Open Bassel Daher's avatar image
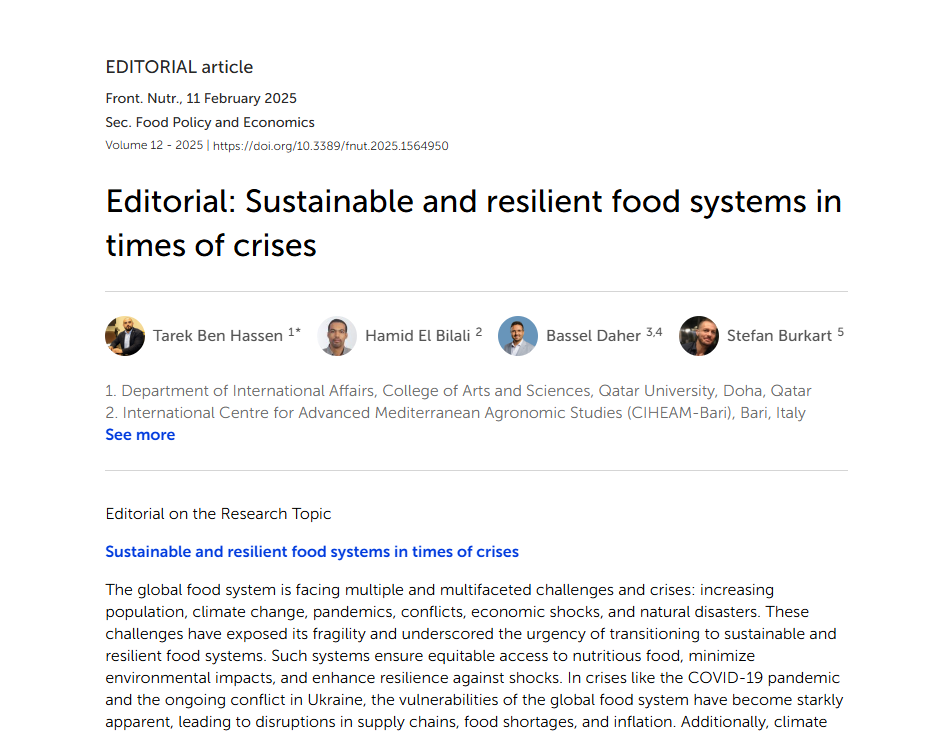 pos(518,336)
